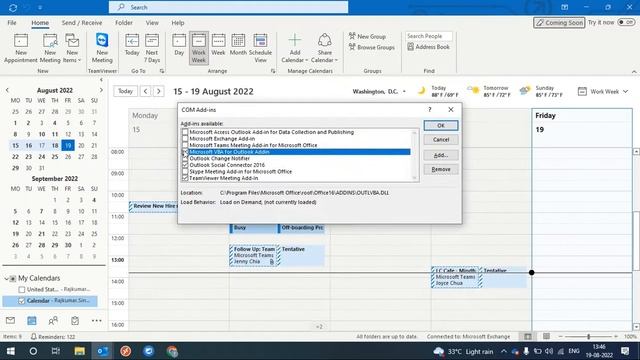
Task: Open Help in COM Add-ins dialog
Action: (429, 109)
